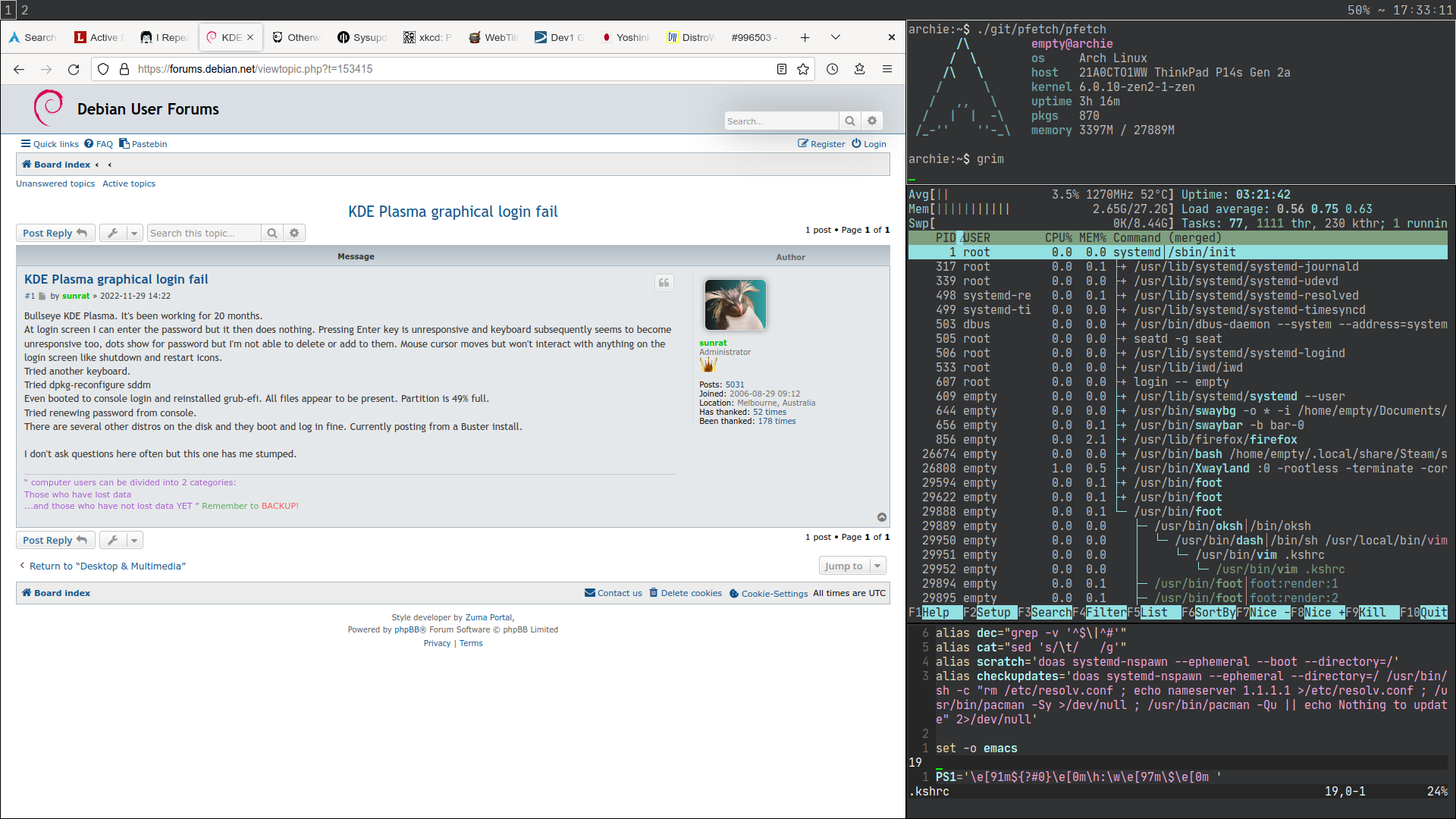Click the Contact us link
This screenshot has width=1456, height=819.
click(613, 593)
